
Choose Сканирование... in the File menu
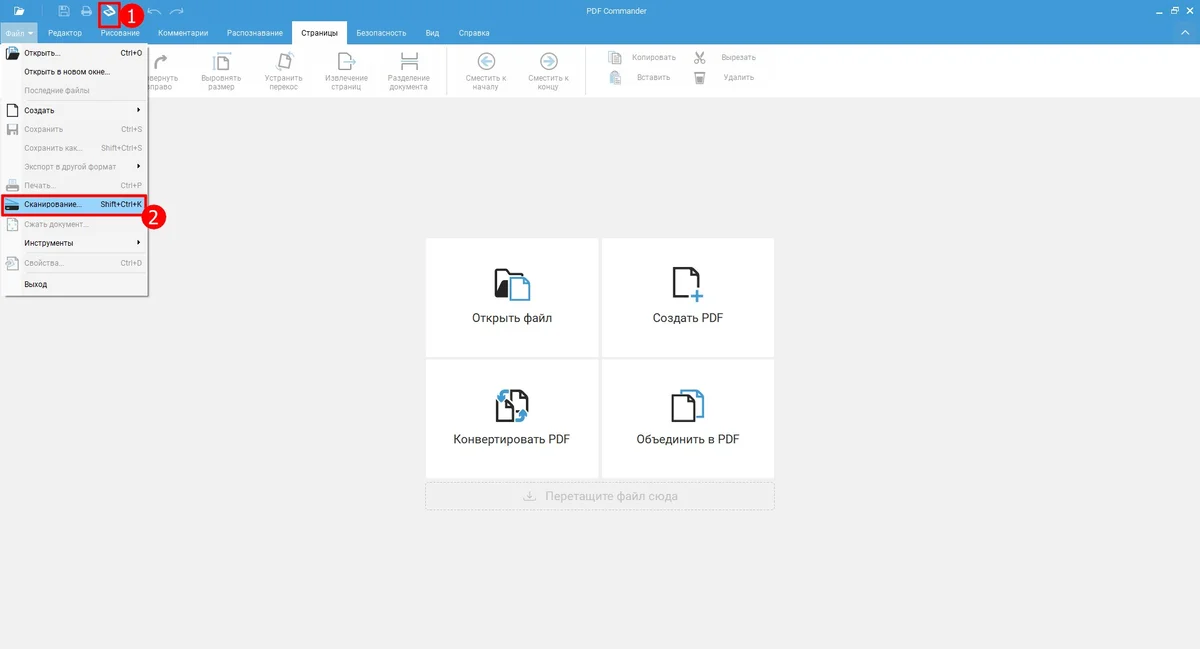(x=76, y=204)
